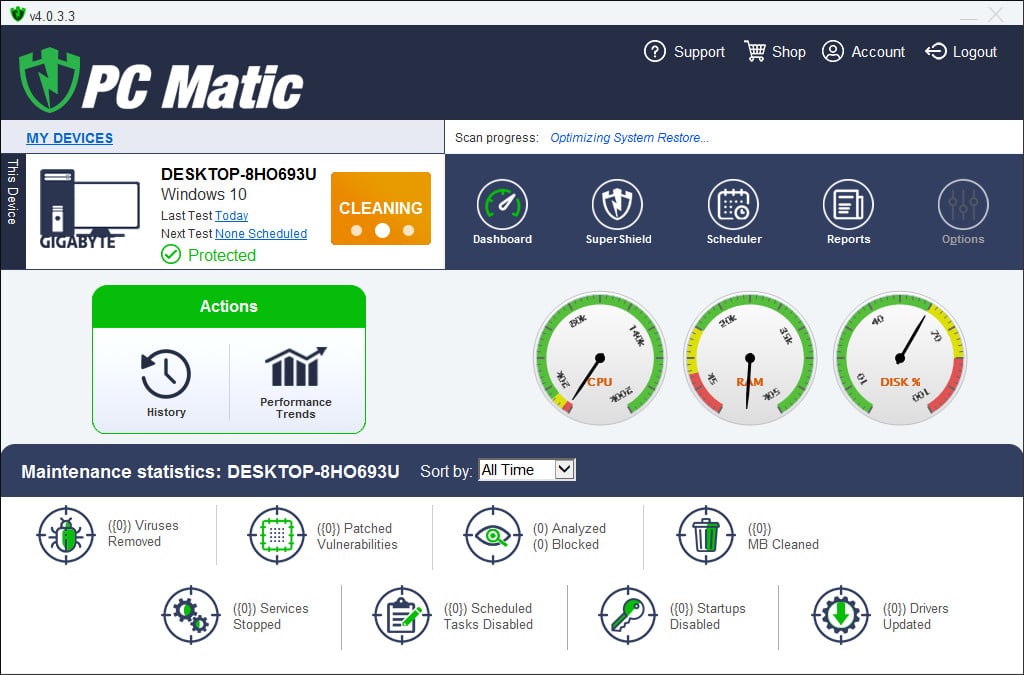Click the CPU gauge
This screenshot has width=1024, height=675.
point(600,358)
